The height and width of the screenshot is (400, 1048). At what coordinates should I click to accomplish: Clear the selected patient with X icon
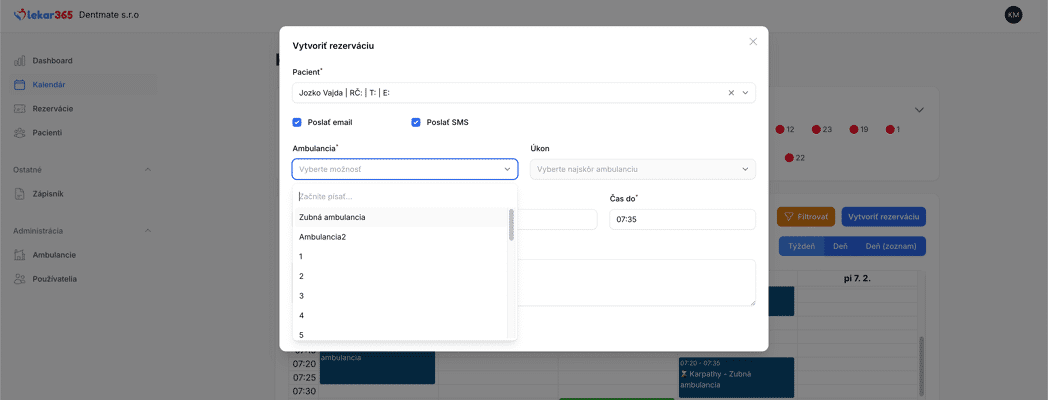731,93
